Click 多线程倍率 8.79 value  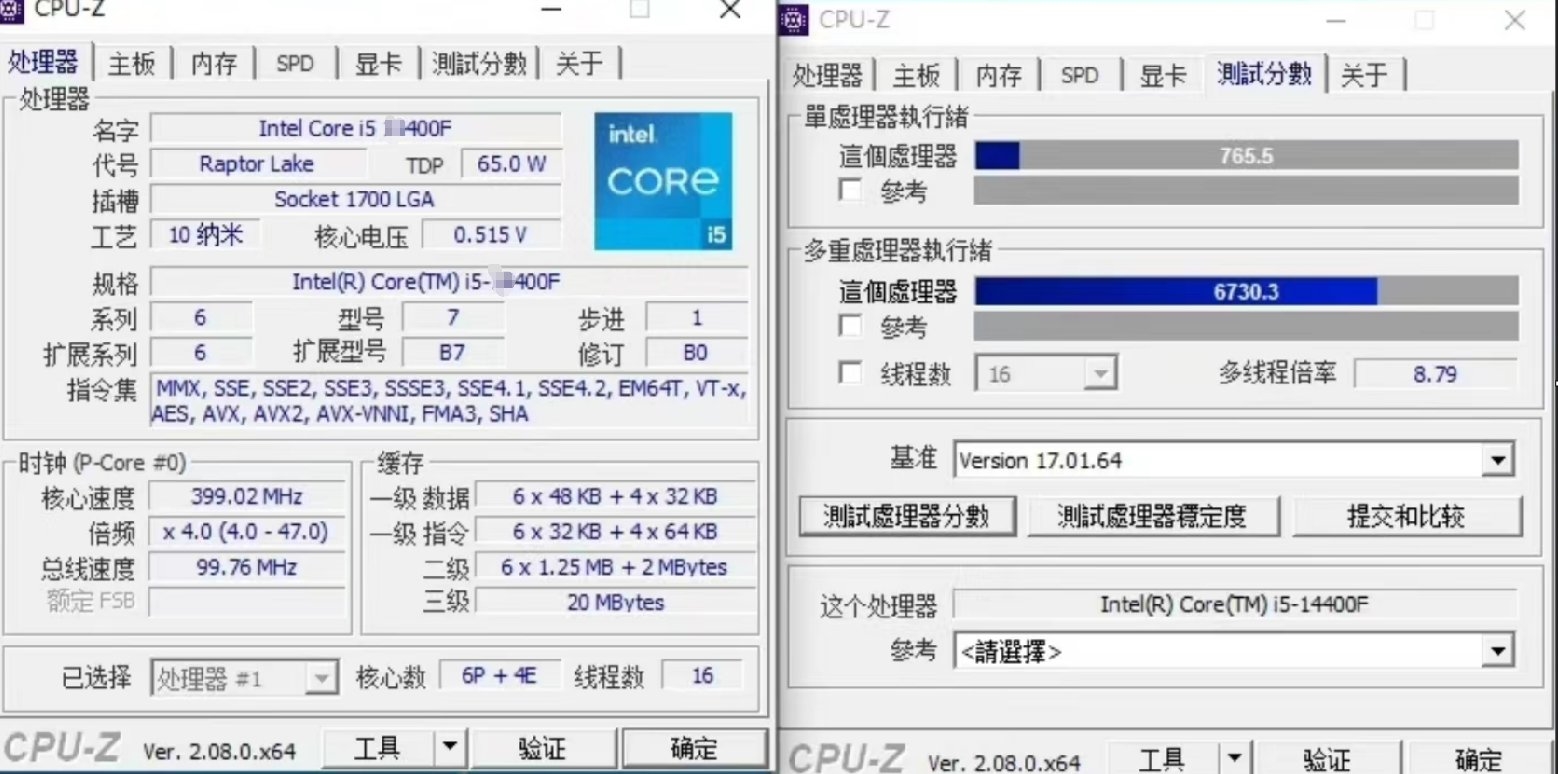[x=1435, y=374]
